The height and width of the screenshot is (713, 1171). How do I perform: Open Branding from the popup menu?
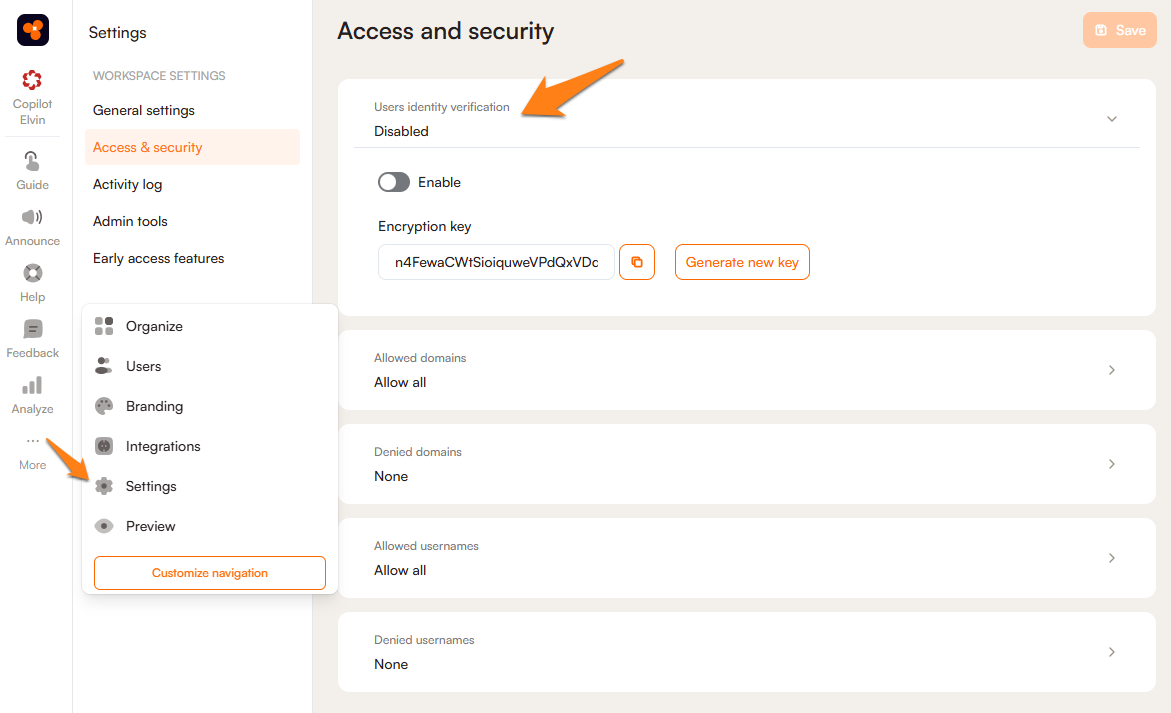(154, 406)
